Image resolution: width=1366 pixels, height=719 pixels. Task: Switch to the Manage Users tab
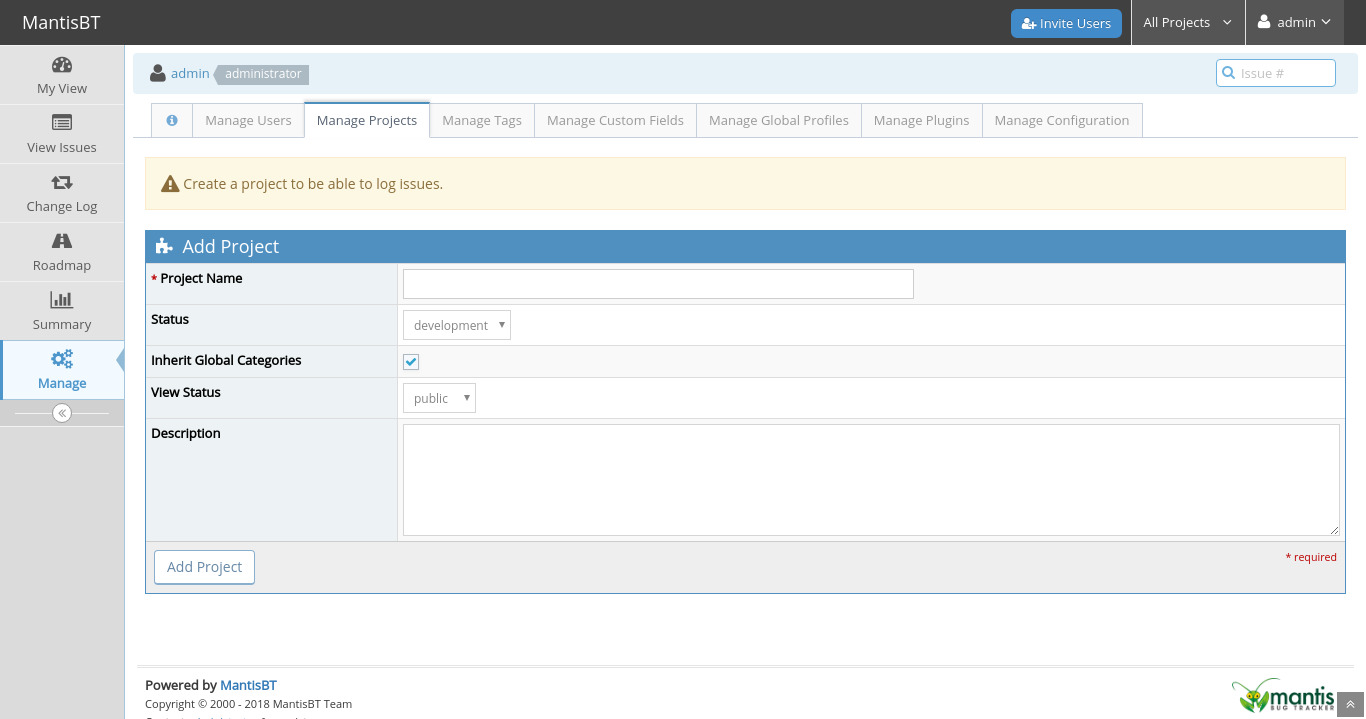pyautogui.click(x=248, y=120)
